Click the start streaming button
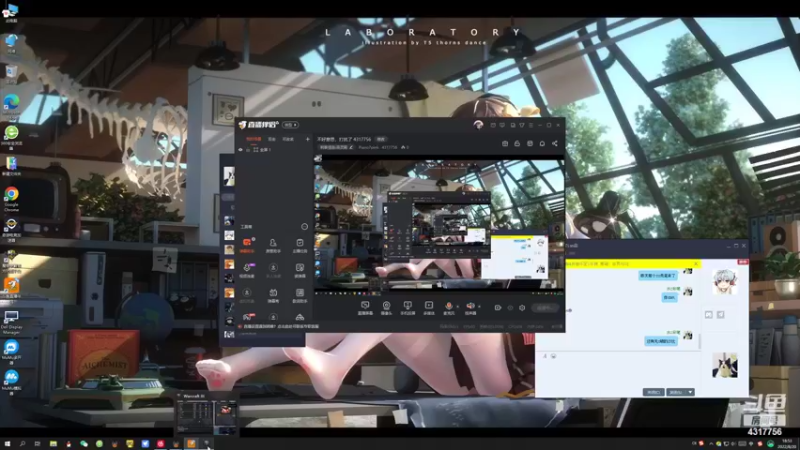 [x=544, y=308]
